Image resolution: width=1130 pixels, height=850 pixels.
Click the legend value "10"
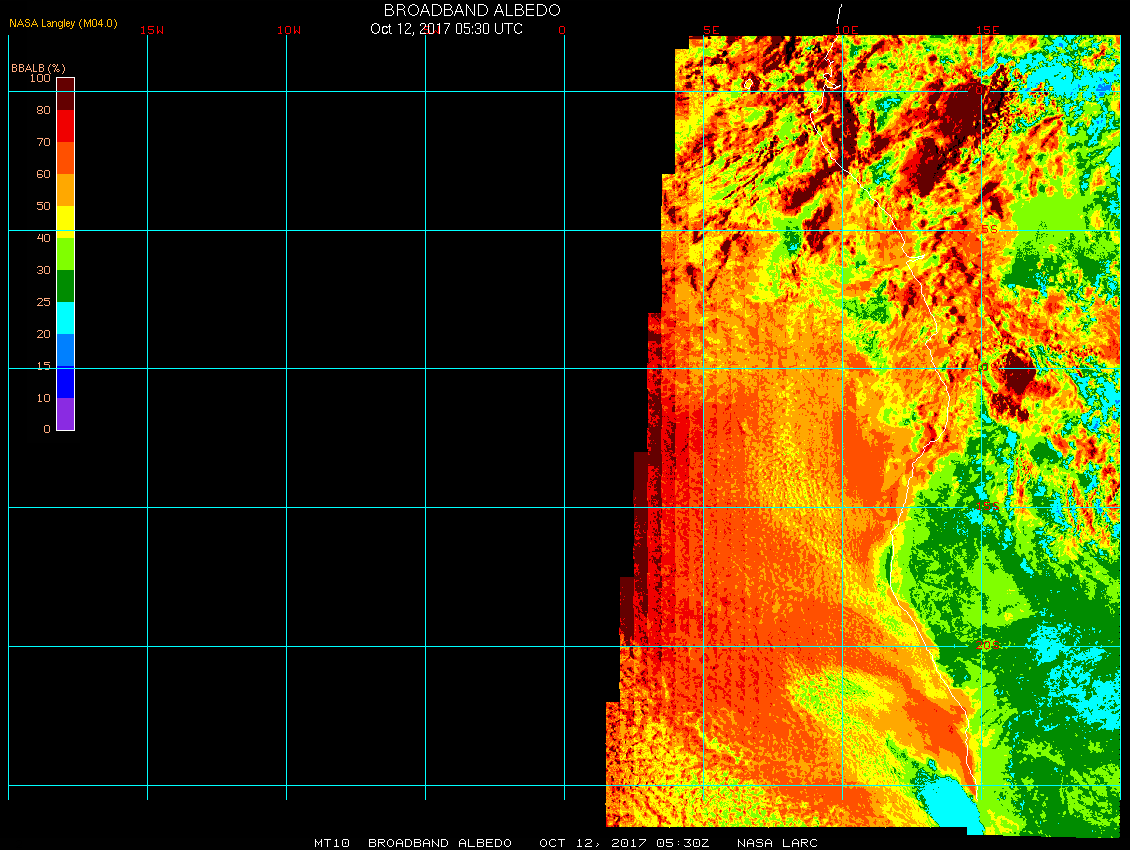(x=44, y=398)
